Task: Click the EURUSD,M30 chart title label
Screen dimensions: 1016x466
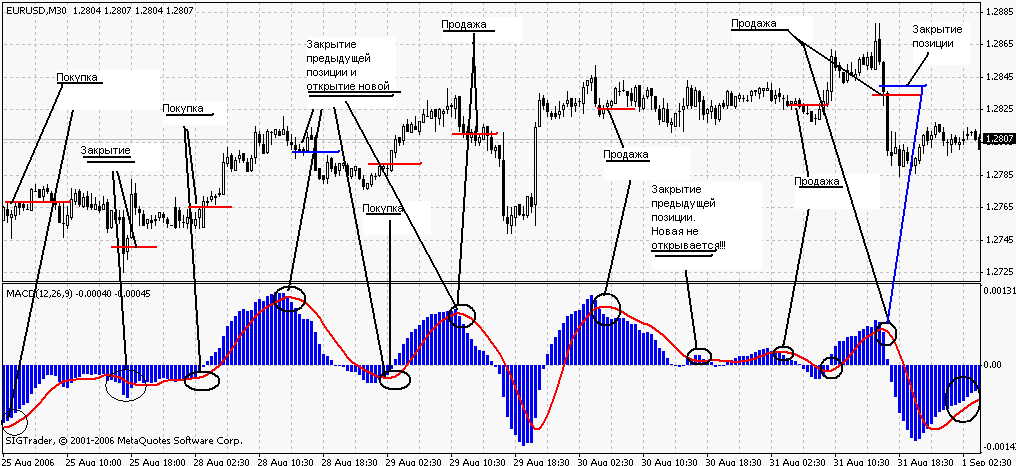Action: coord(37,9)
